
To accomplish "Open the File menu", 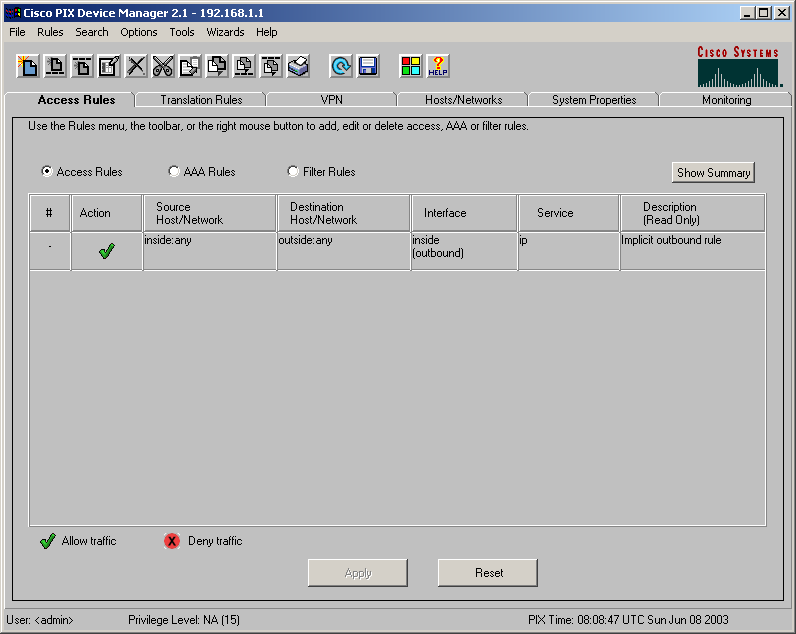I will (x=17, y=32).
